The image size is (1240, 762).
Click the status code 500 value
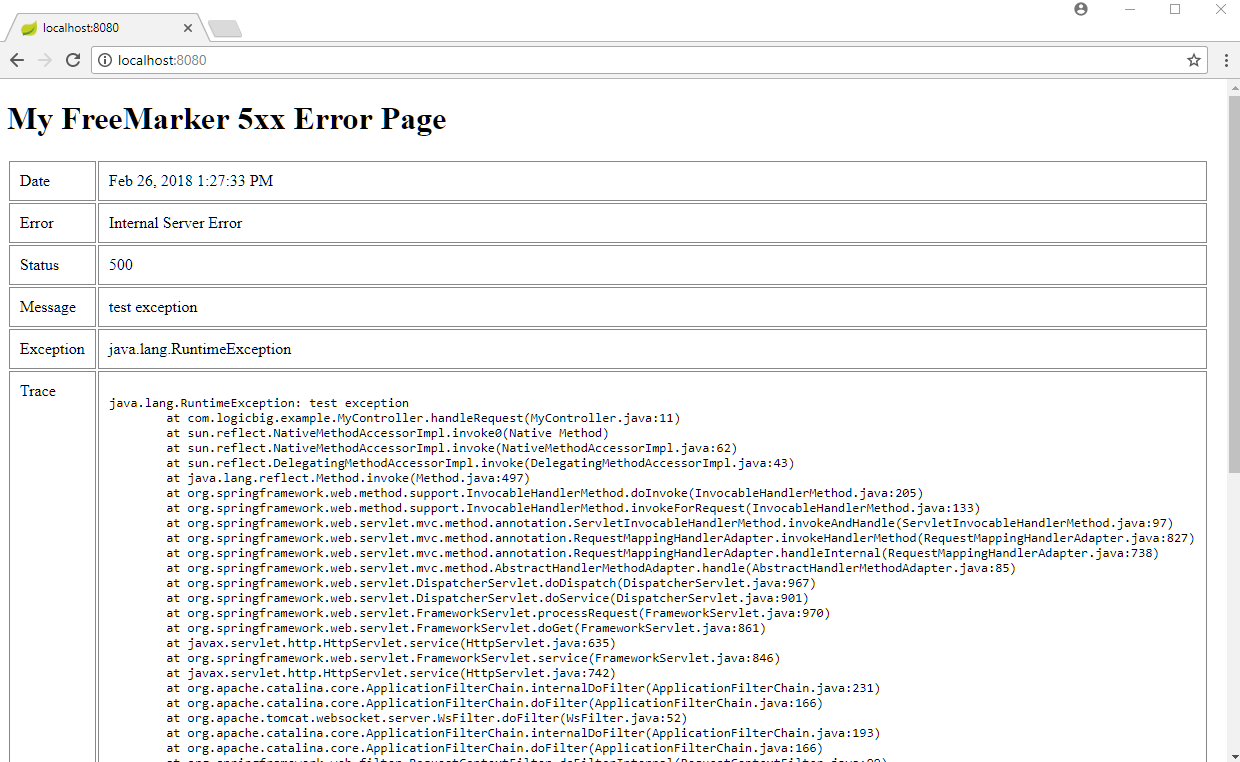[x=120, y=264]
